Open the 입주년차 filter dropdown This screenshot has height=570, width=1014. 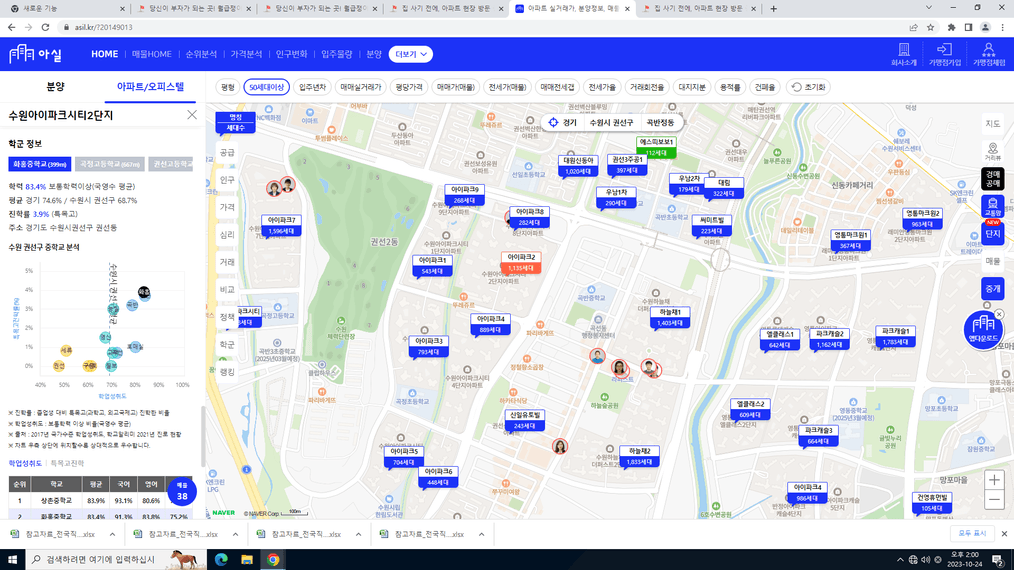coord(312,87)
